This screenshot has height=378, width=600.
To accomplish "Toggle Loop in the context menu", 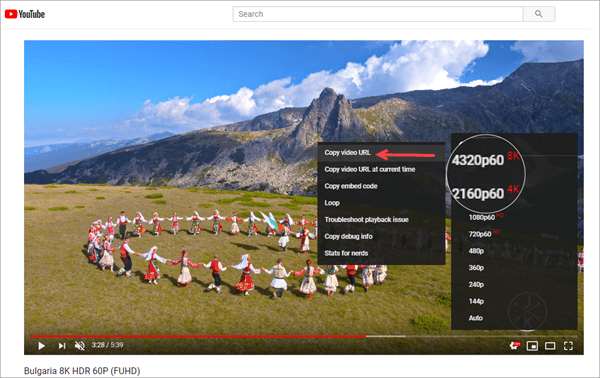I will pos(381,203).
